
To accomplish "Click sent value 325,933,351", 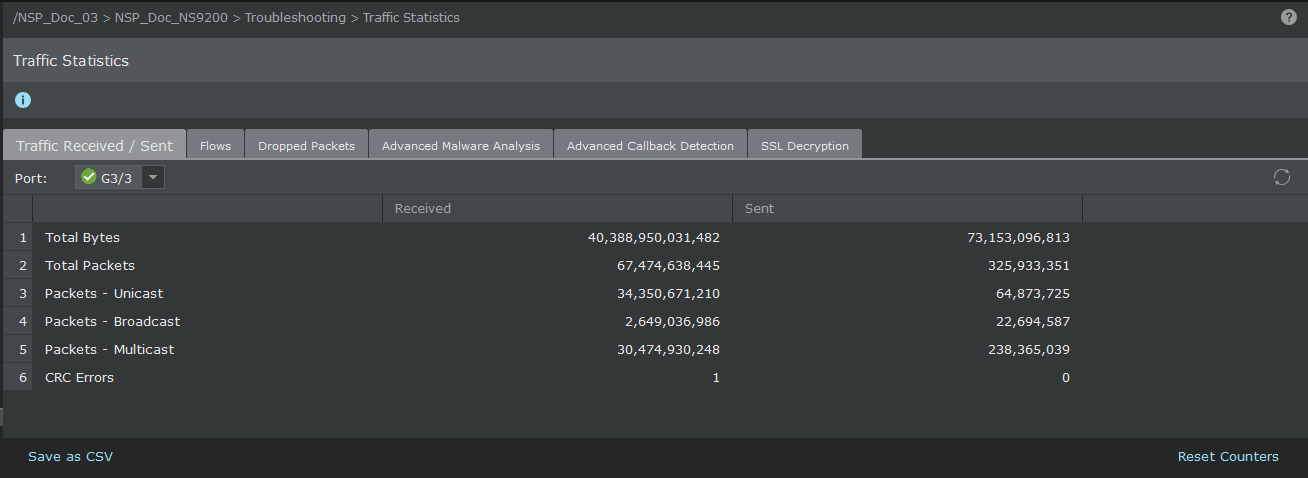I will 1027,266.
